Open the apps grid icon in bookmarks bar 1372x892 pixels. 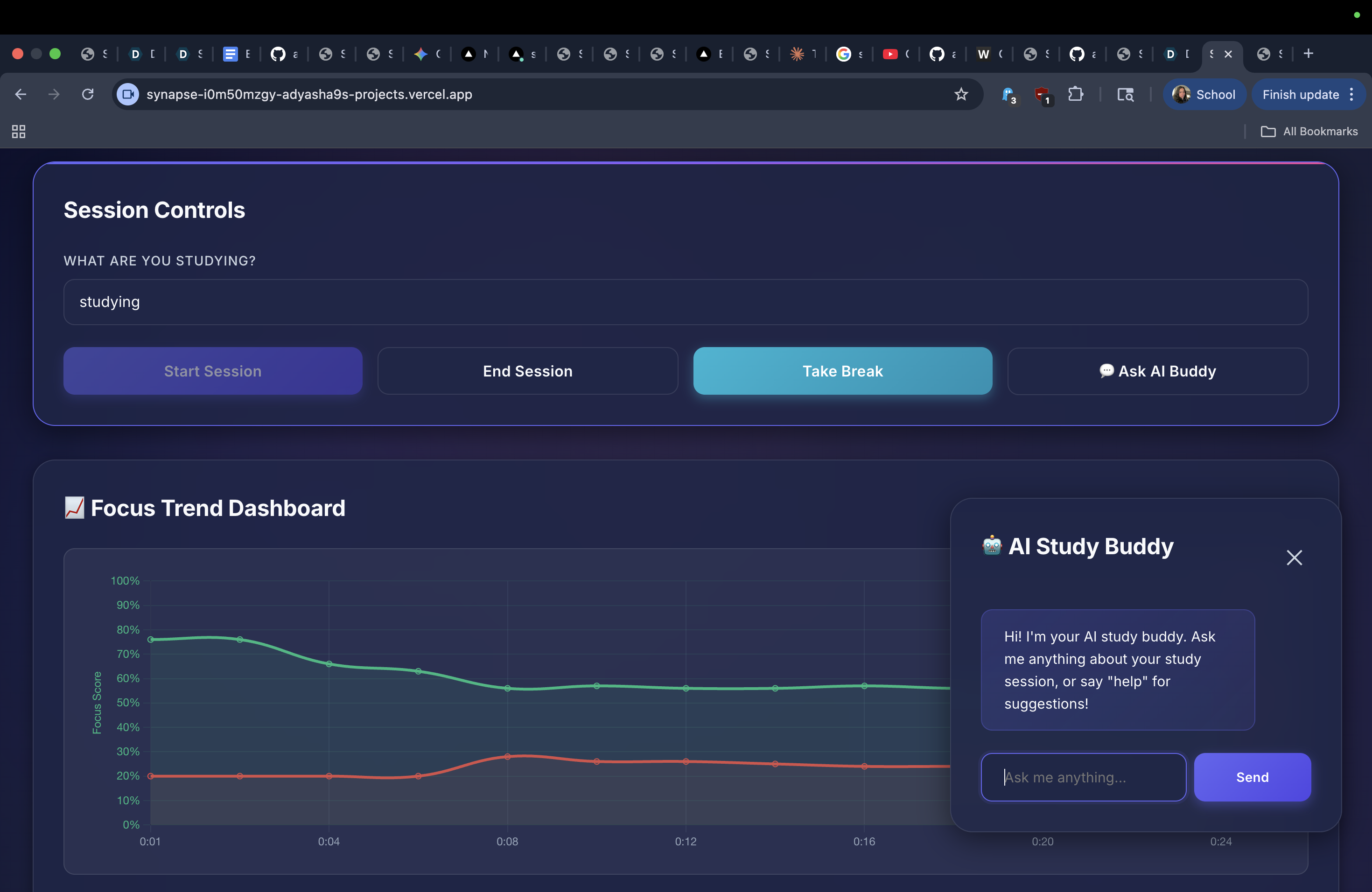point(19,132)
